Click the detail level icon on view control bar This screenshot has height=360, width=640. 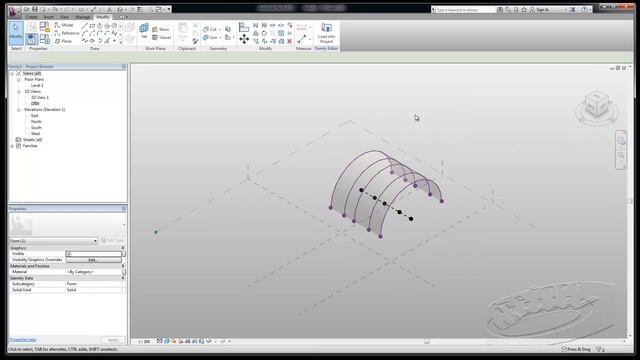(160, 341)
